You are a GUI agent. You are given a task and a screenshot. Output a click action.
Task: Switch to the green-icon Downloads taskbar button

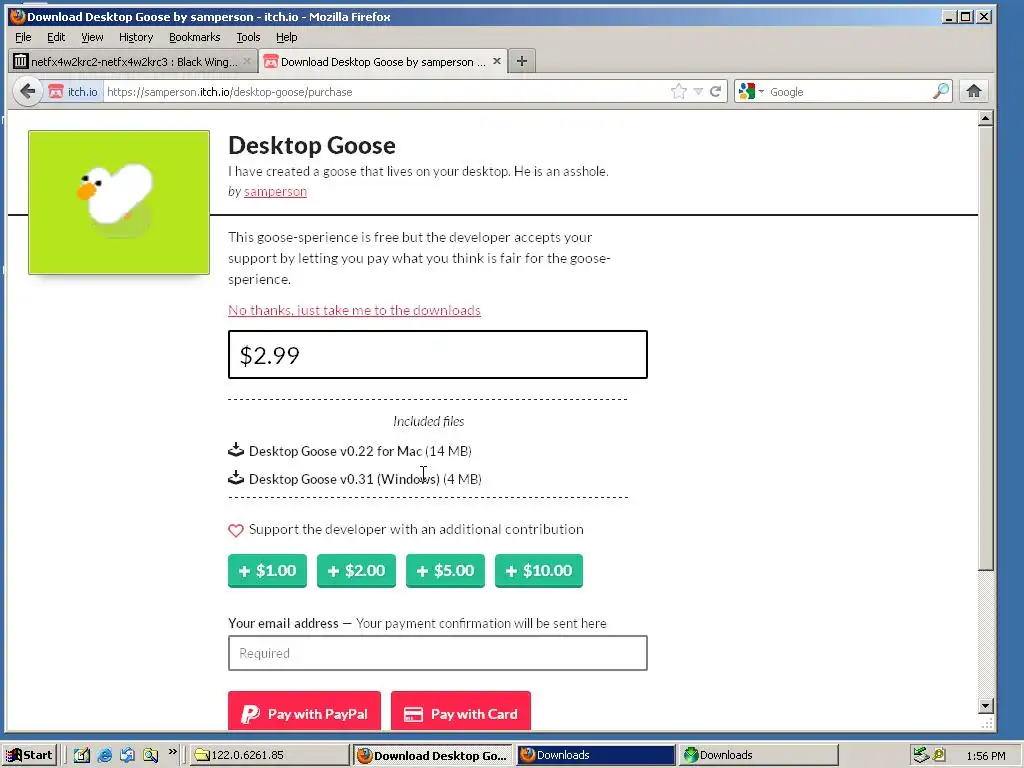[x=759, y=755]
